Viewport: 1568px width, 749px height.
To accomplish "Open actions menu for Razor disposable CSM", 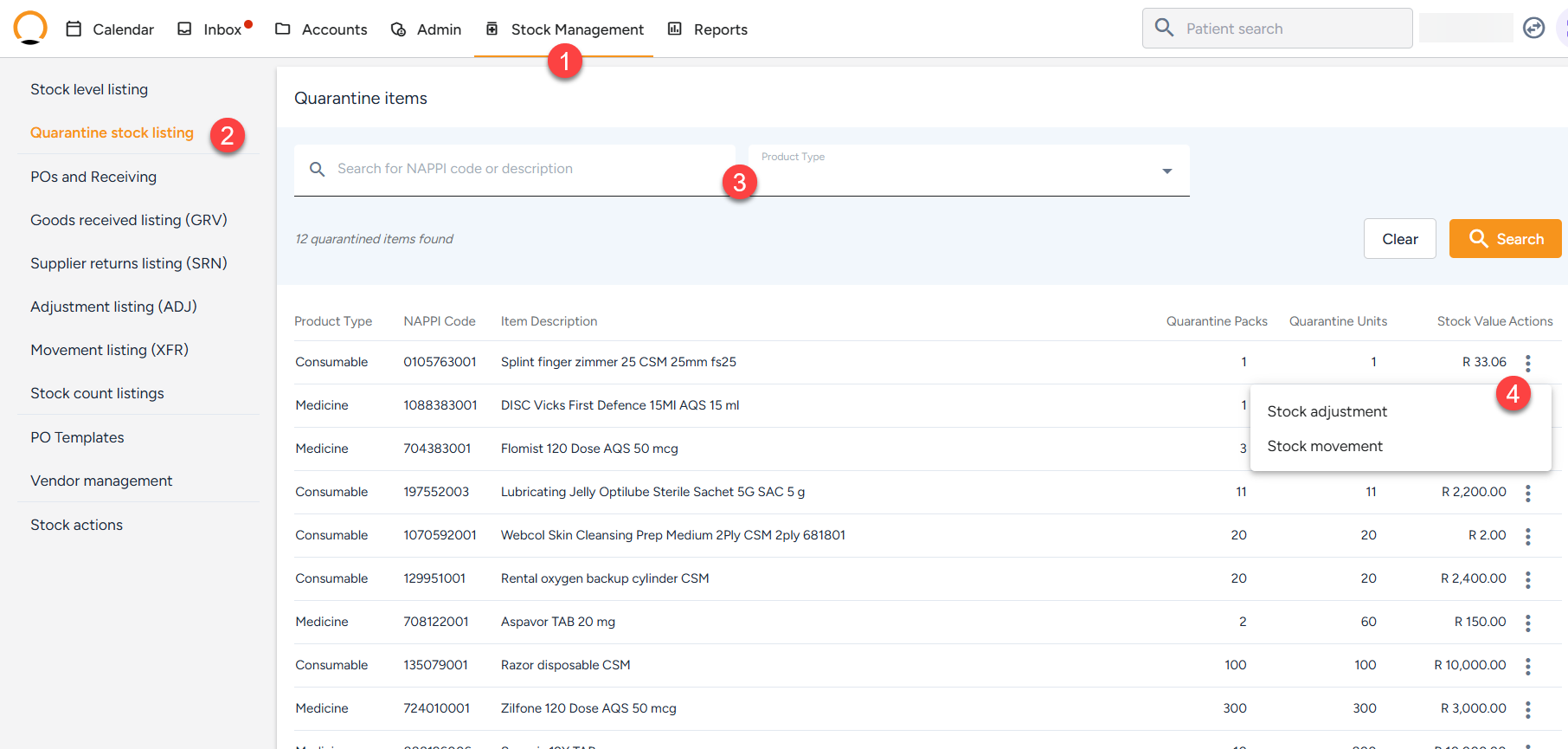I will [x=1527, y=666].
